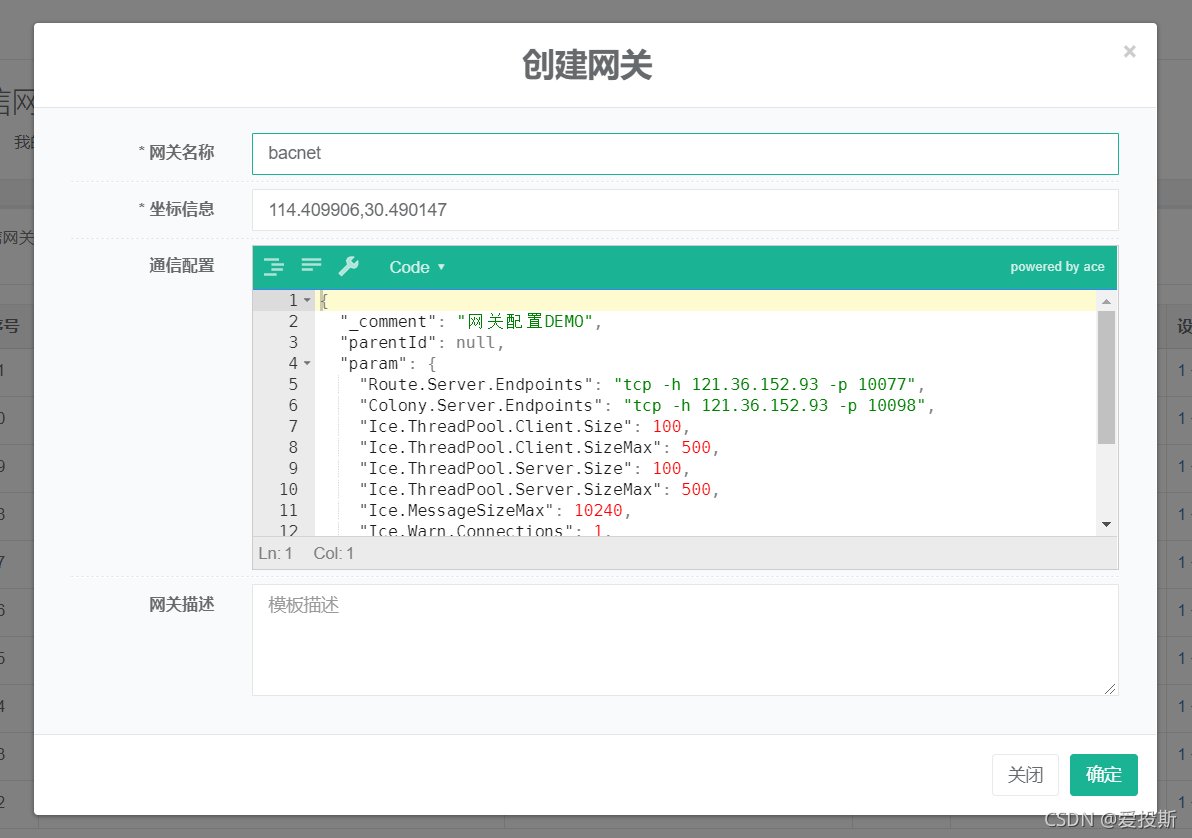Viewport: 1192px width, 838px height.
Task: Click the wrench repair JSON icon
Action: [x=348, y=266]
